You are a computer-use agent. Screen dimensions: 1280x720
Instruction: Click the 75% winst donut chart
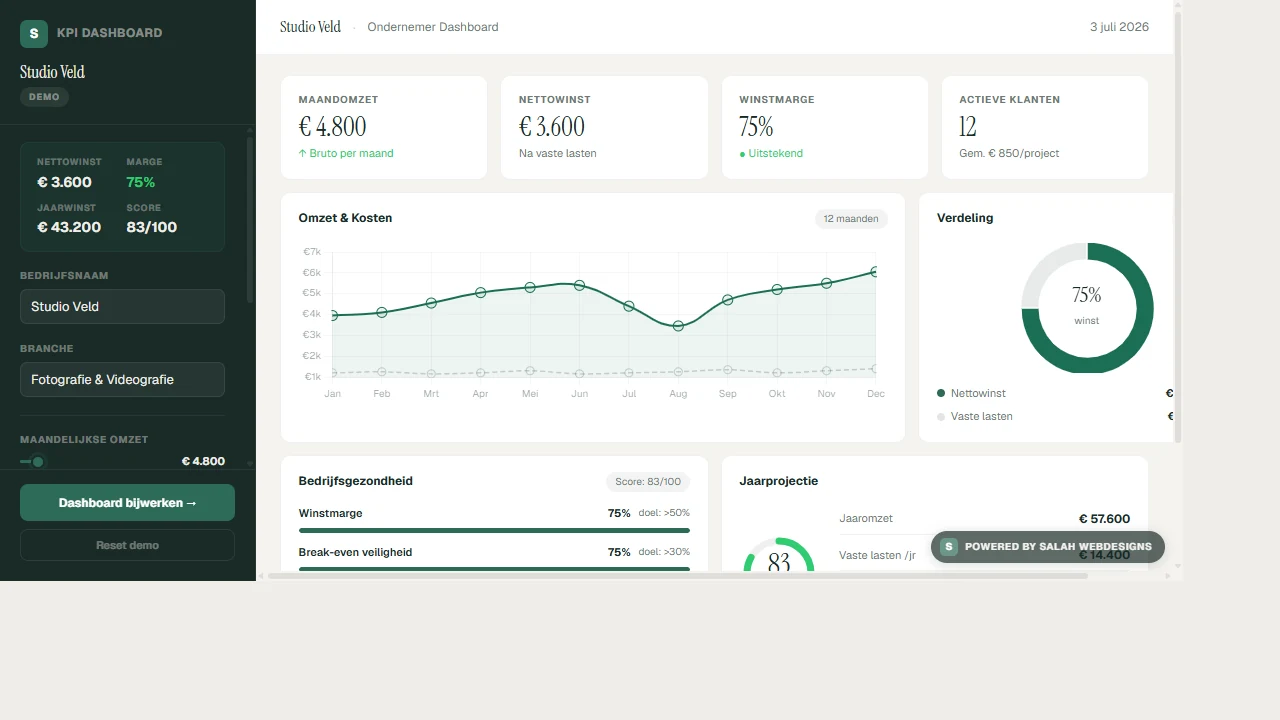1087,307
